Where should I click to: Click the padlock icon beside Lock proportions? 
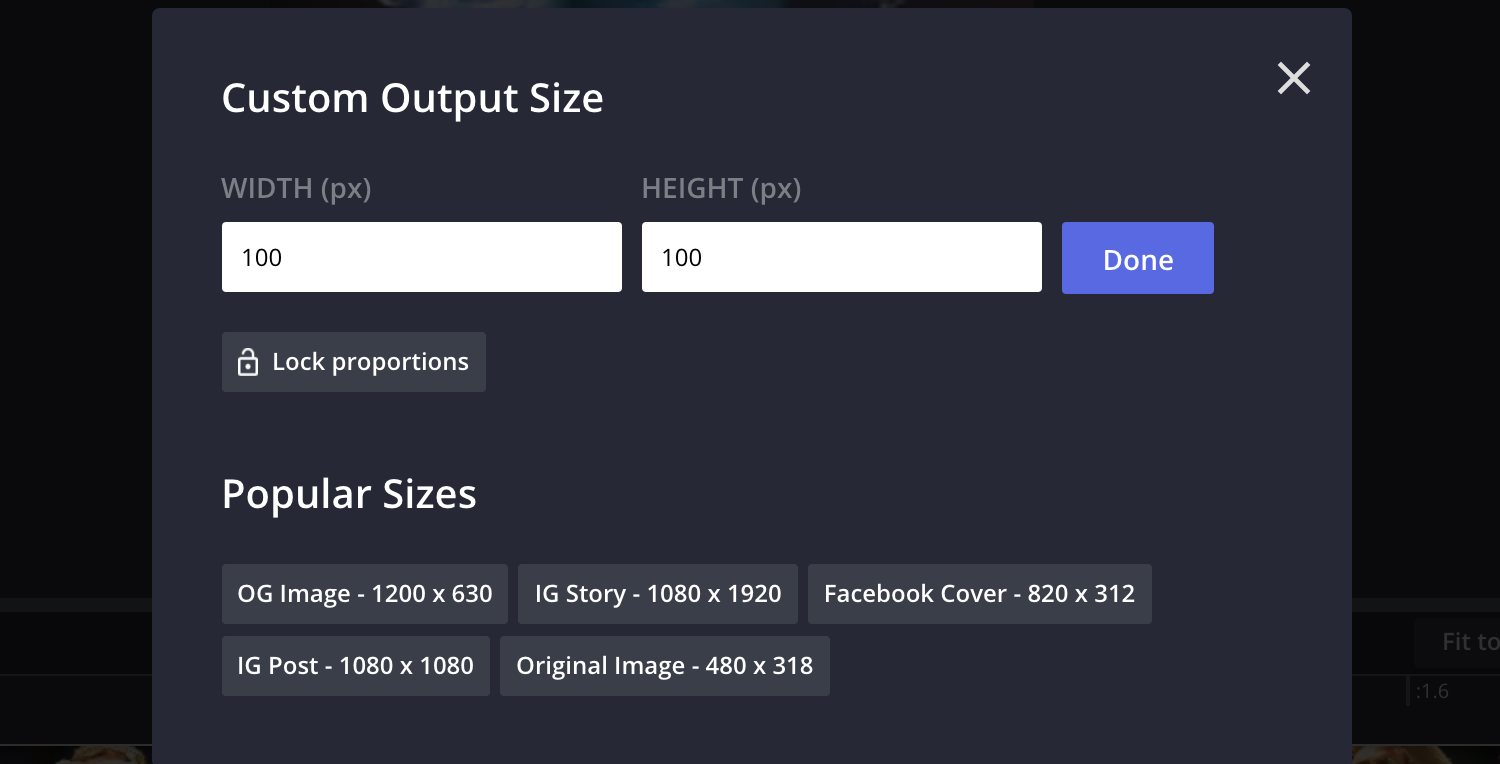click(x=247, y=362)
